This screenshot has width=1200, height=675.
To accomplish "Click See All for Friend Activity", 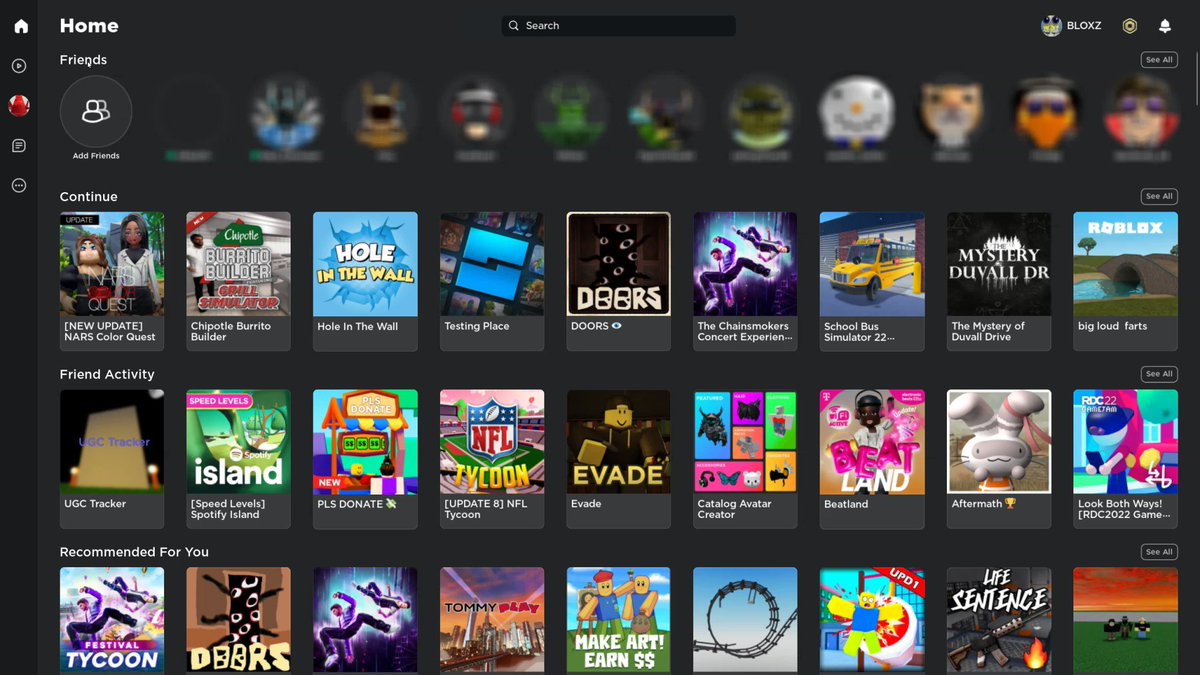I will (1159, 374).
